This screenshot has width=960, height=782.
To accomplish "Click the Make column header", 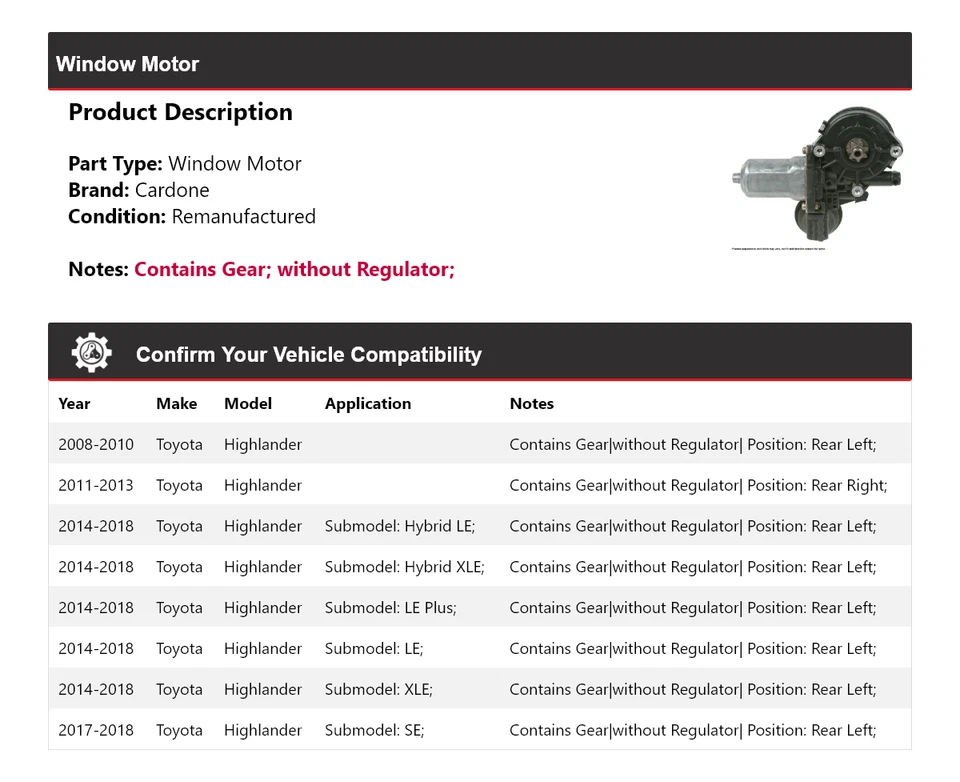I will (176, 404).
